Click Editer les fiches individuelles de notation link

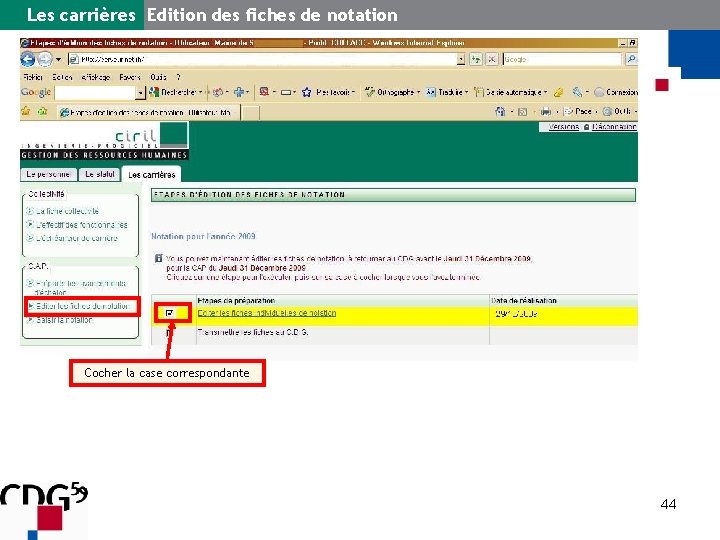(267, 313)
